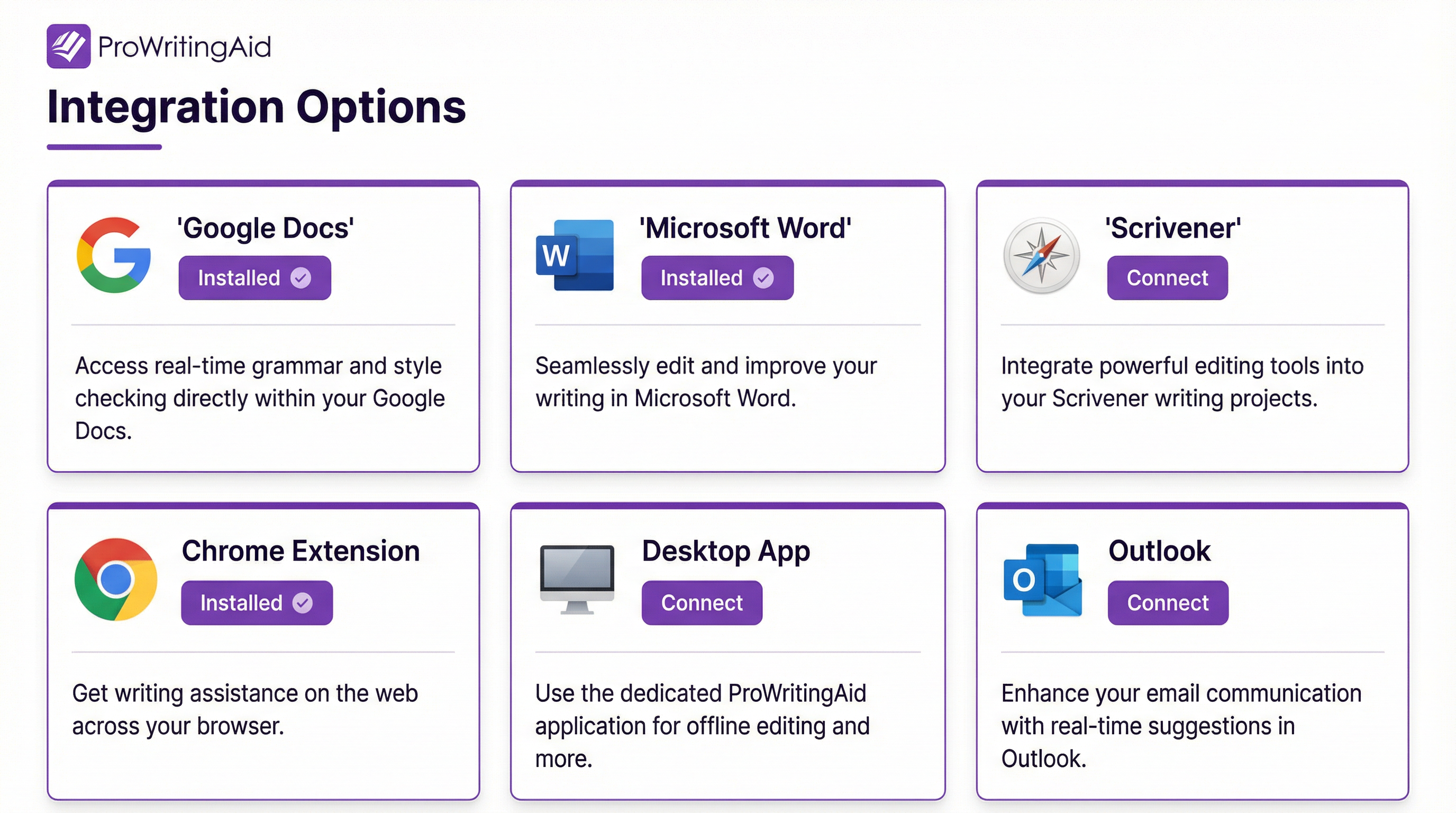1456x813 pixels.
Task: Click Installed button for Chrome Extension
Action: [x=257, y=603]
